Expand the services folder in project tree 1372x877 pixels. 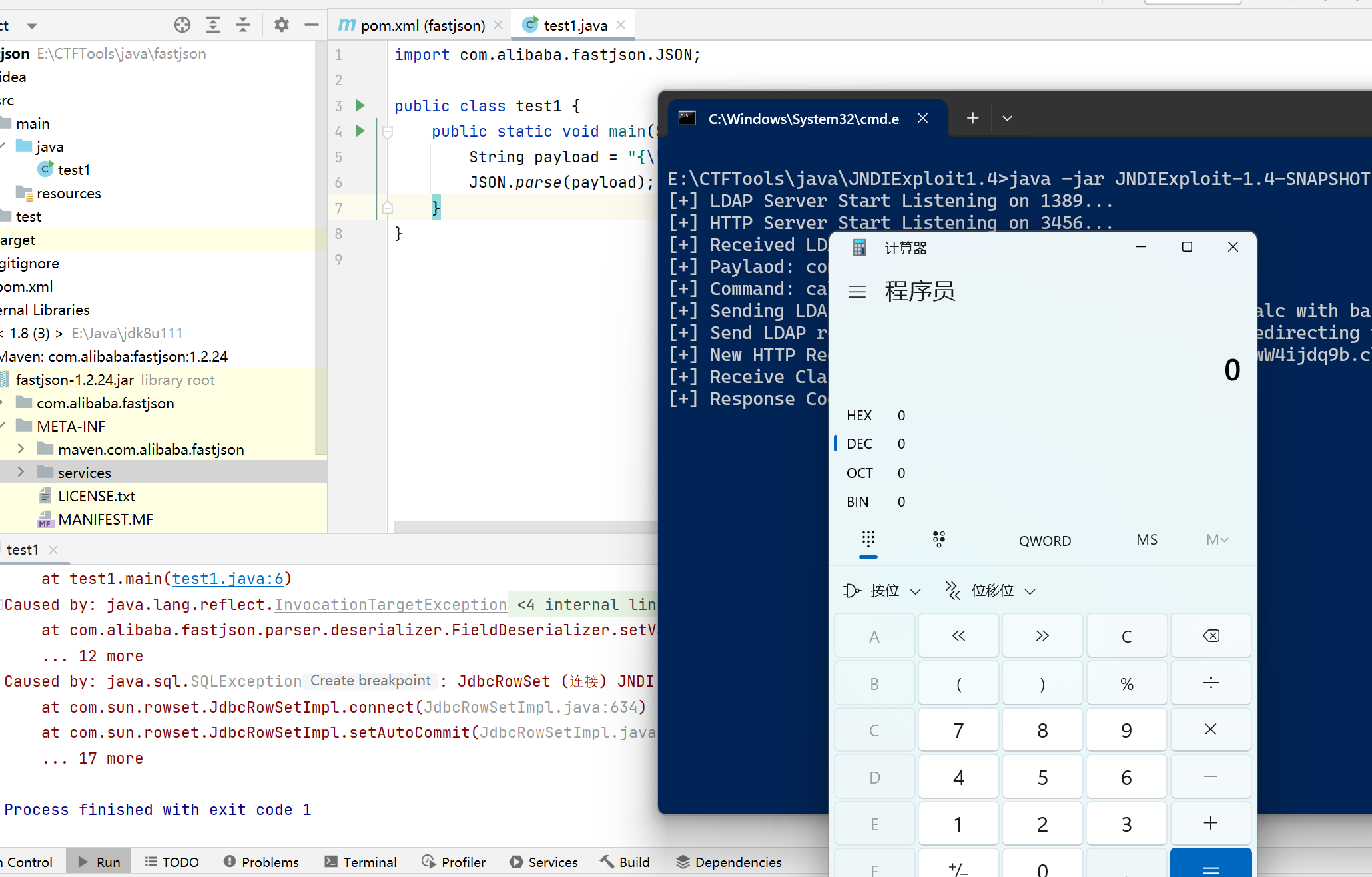point(21,472)
